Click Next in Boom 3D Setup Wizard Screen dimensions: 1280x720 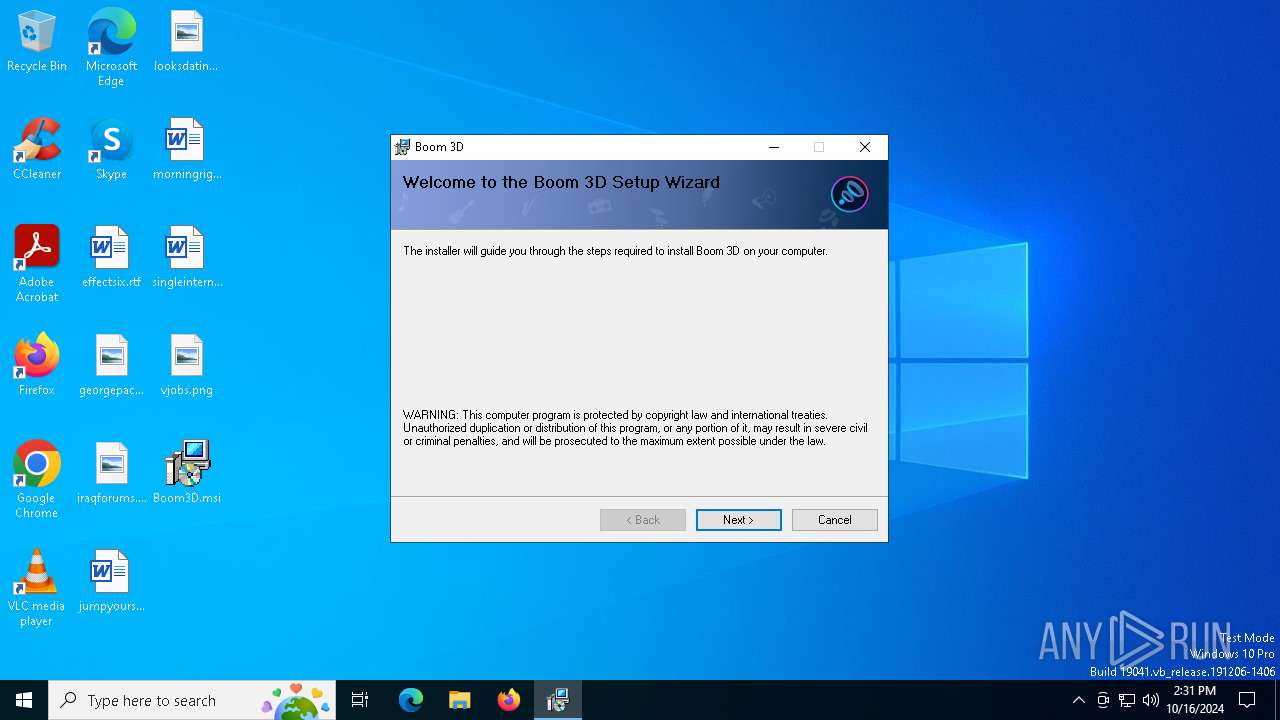click(x=739, y=520)
